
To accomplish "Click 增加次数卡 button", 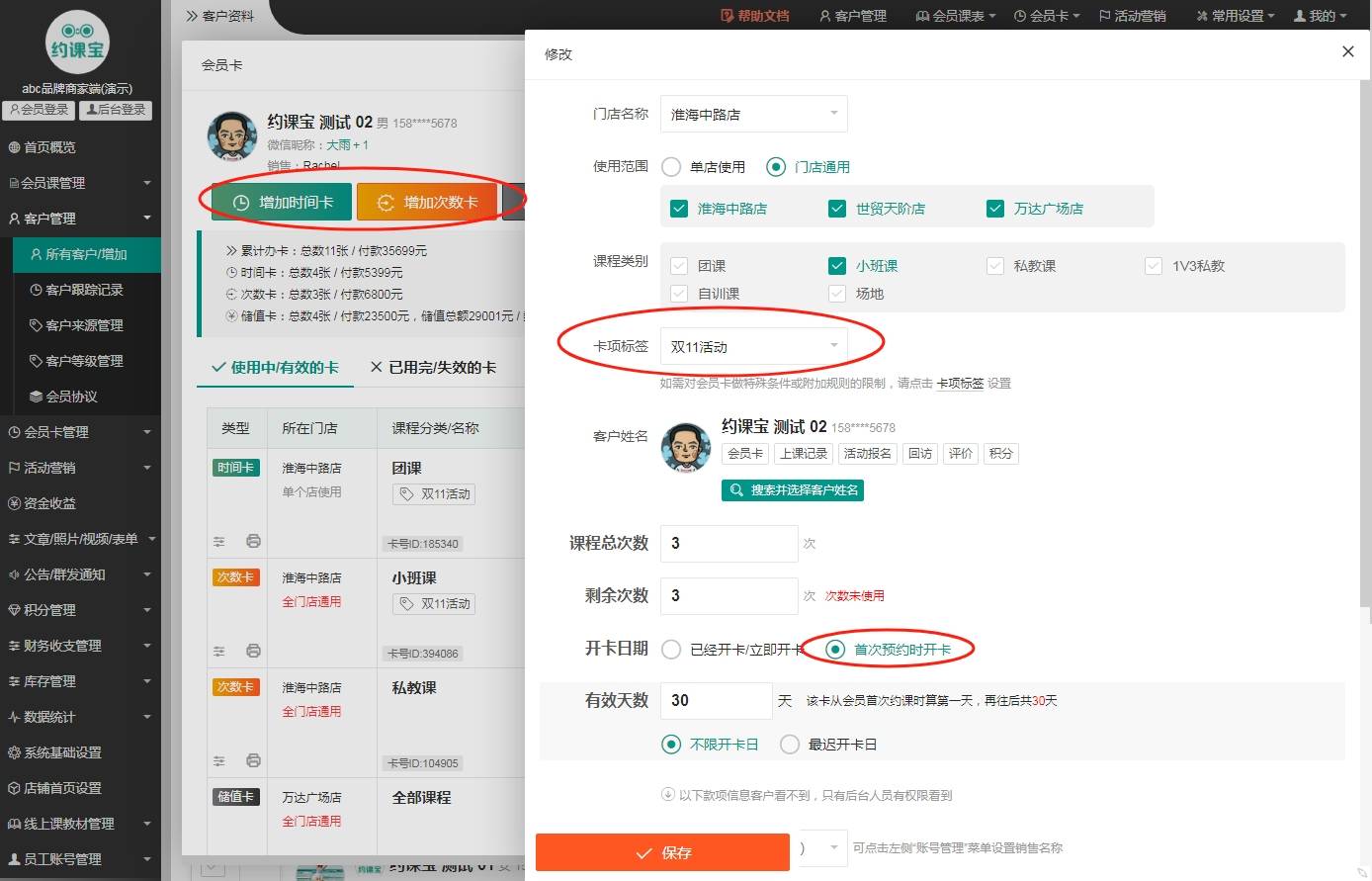I will pyautogui.click(x=426, y=202).
